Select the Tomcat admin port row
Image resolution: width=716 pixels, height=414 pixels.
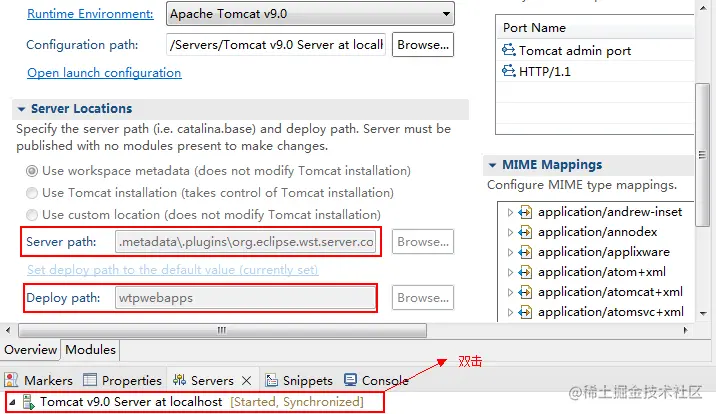pyautogui.click(x=596, y=50)
